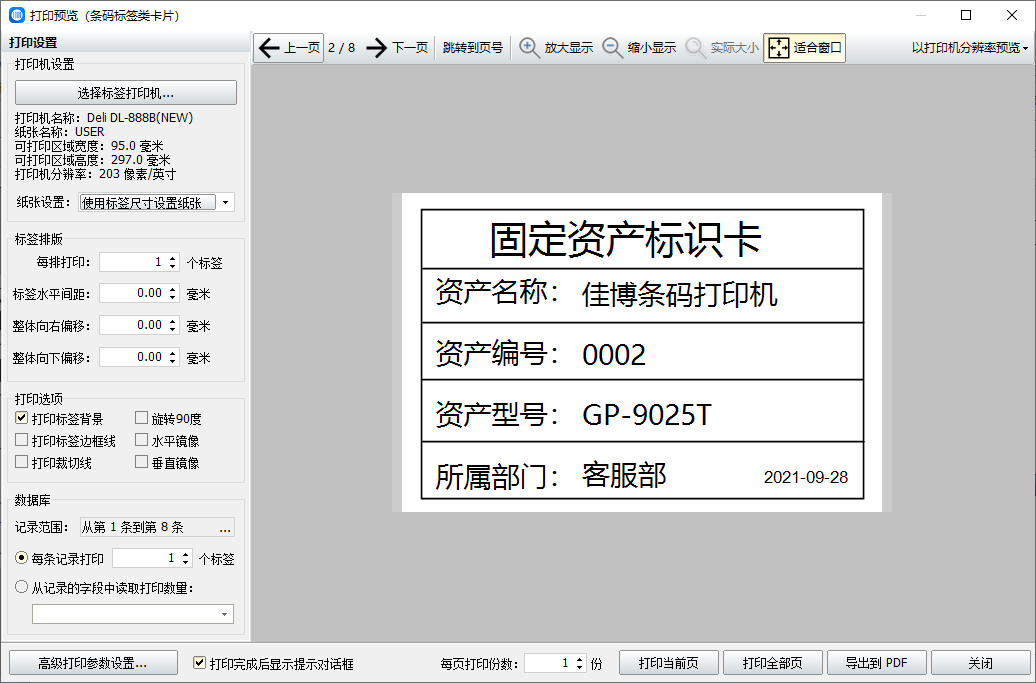
Task: Click 选择标签打印机... button
Action: point(126,92)
